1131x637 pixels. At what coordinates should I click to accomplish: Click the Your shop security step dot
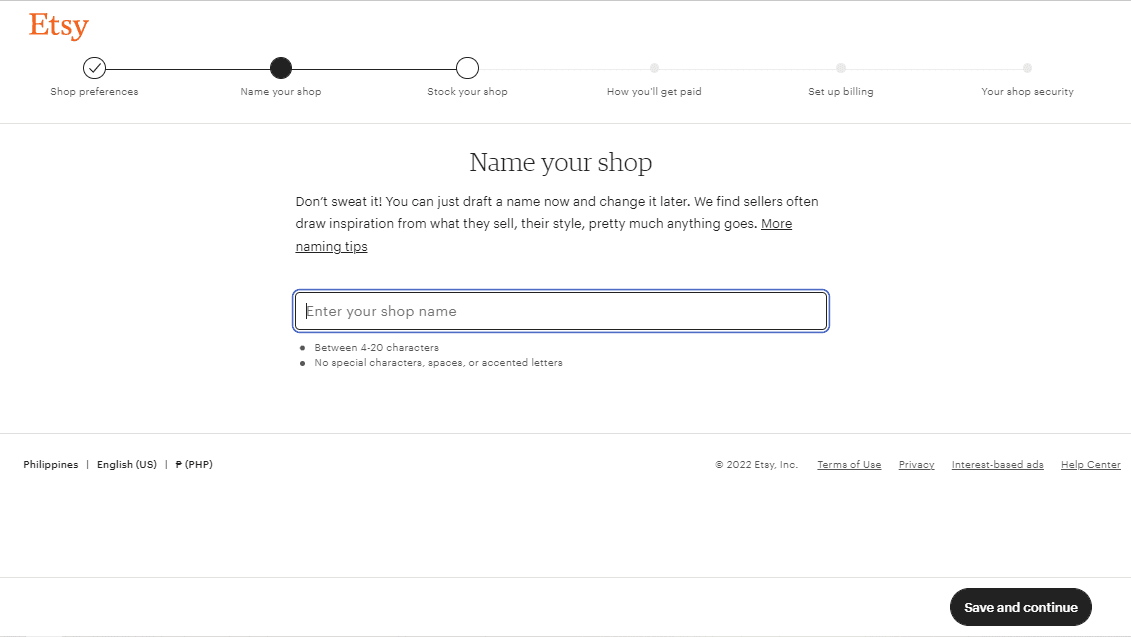1027,68
